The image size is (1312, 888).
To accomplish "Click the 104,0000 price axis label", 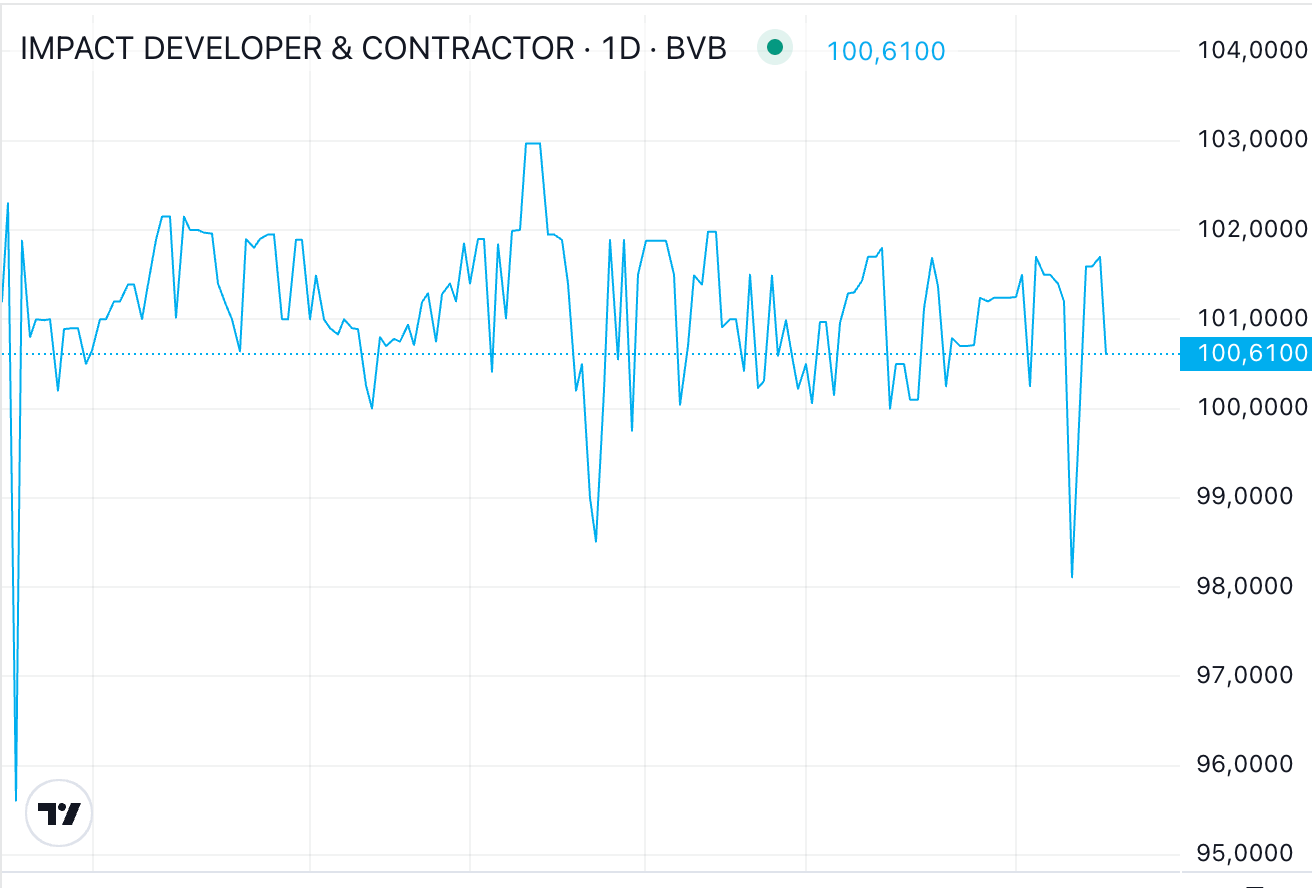I will click(x=1252, y=50).
